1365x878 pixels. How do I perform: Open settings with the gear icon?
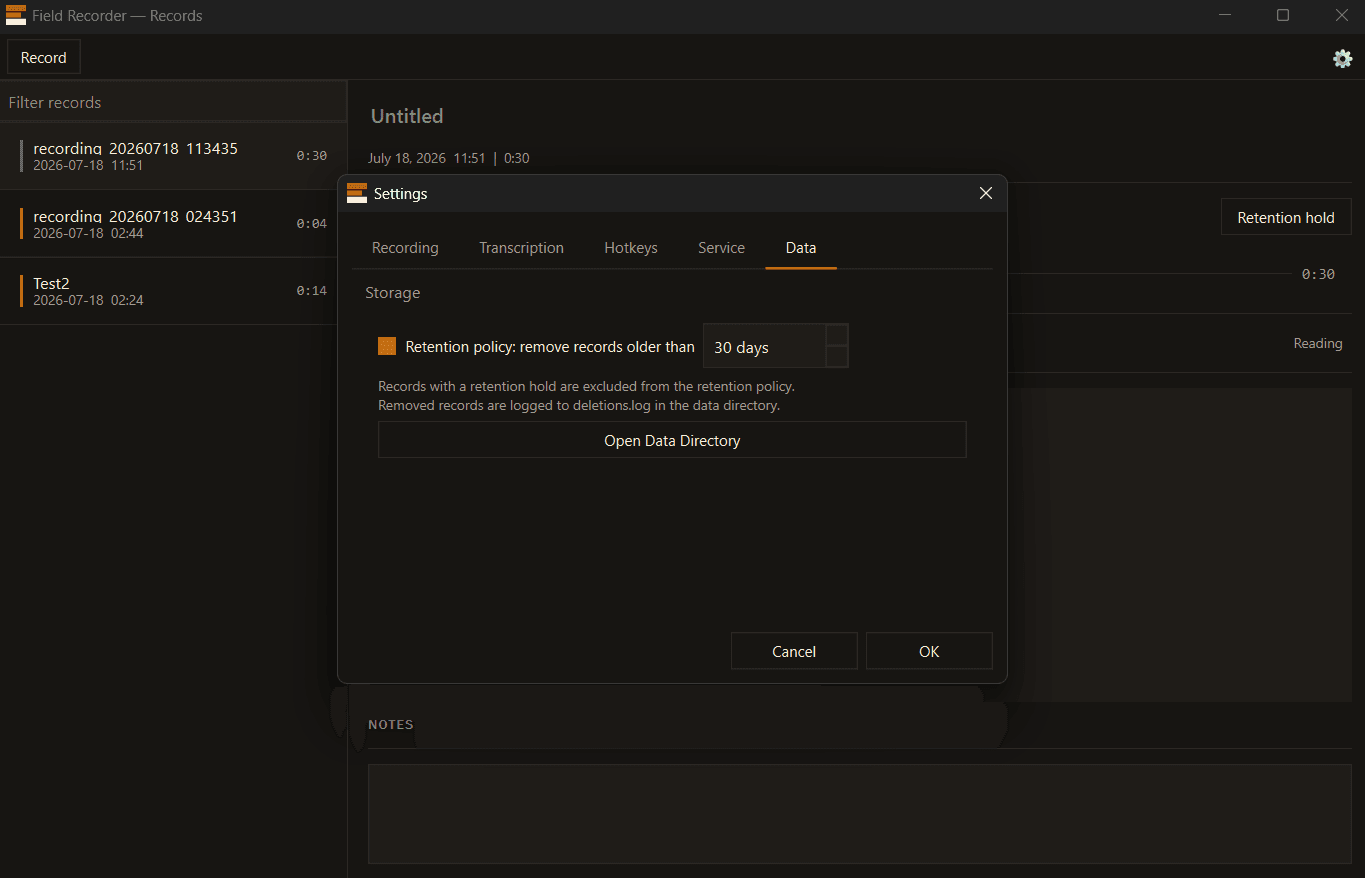(x=1342, y=58)
